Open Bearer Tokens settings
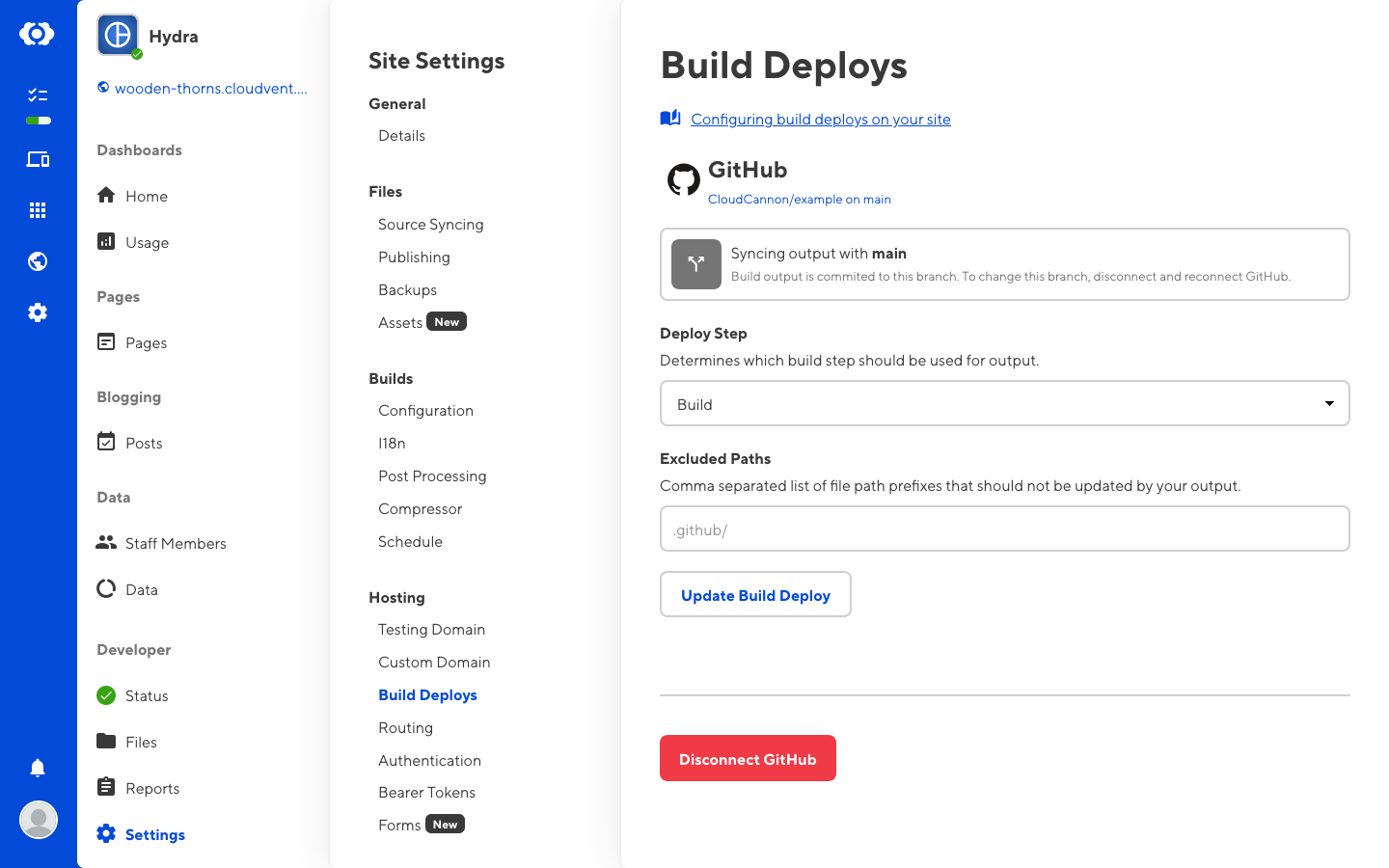 pyautogui.click(x=427, y=793)
